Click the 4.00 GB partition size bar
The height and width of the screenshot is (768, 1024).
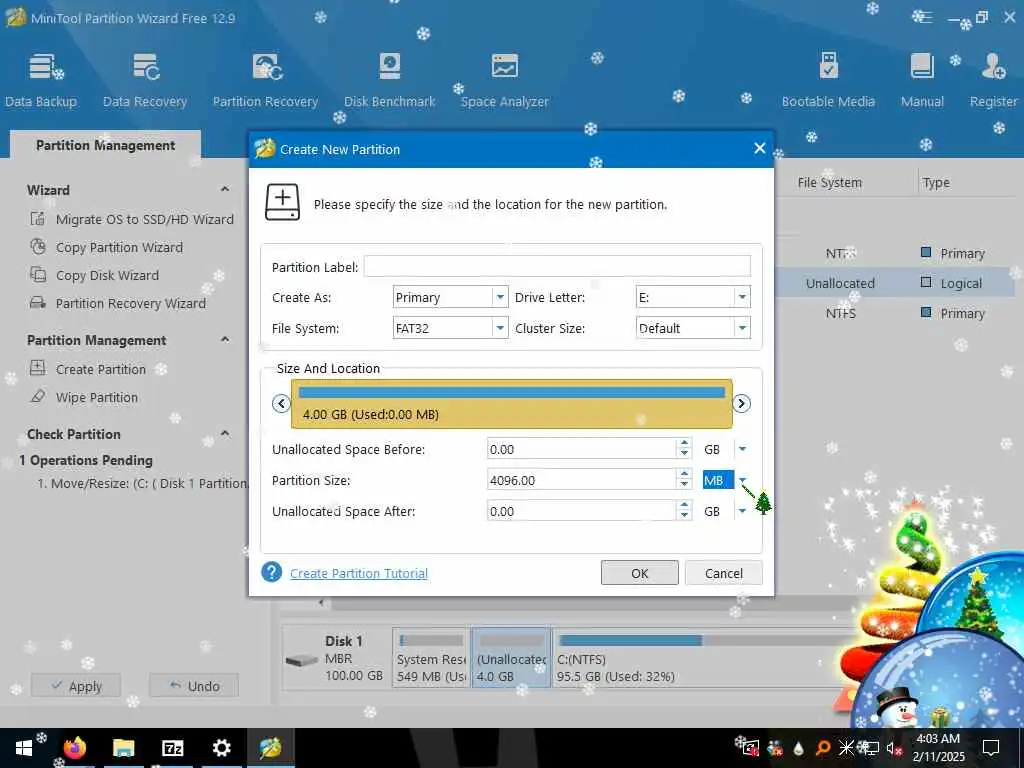click(511, 404)
